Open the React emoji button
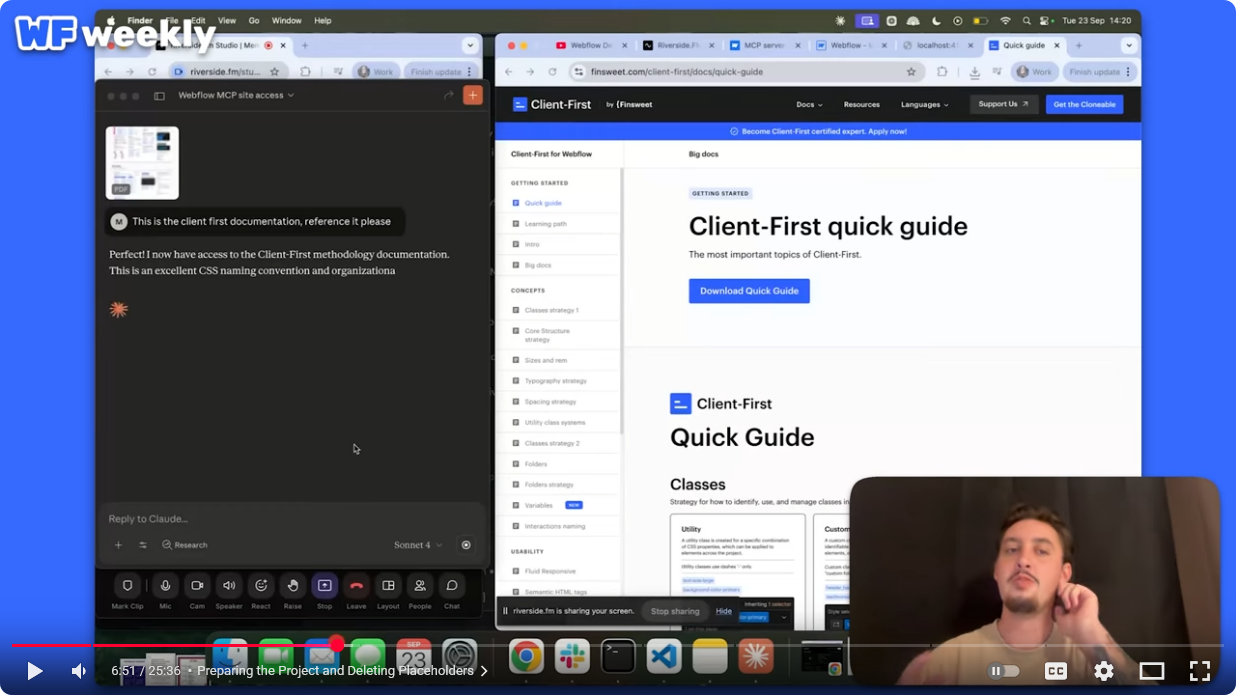1236x695 pixels. point(261,586)
